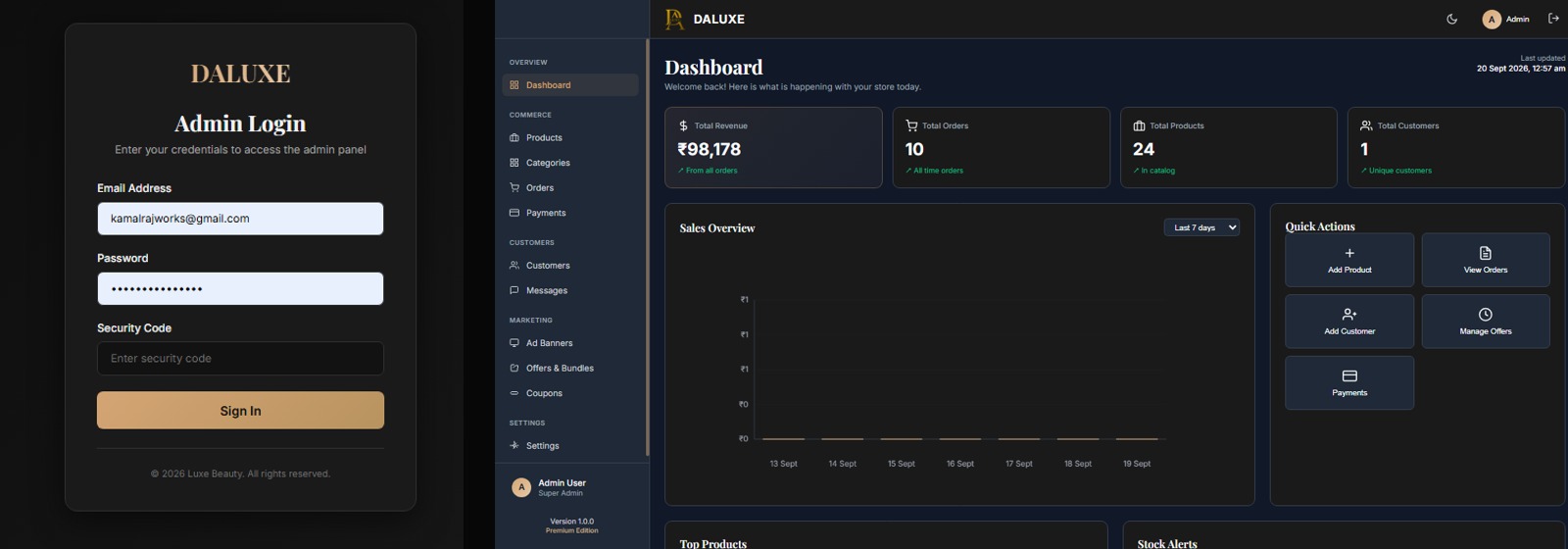
Task: Click the "13 Sept" chart axis label
Action: 784,464
